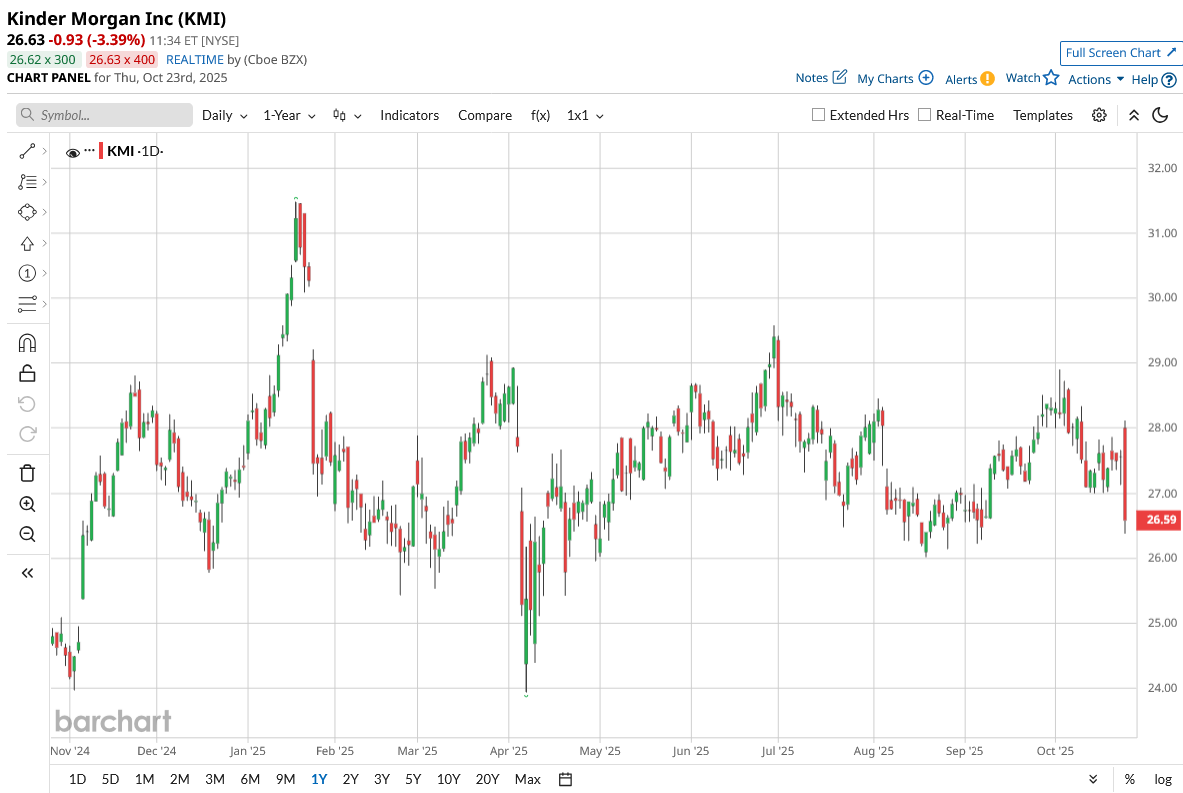The width and height of the screenshot is (1183, 793).
Task: Delete drawings with the trash icon
Action: click(27, 473)
